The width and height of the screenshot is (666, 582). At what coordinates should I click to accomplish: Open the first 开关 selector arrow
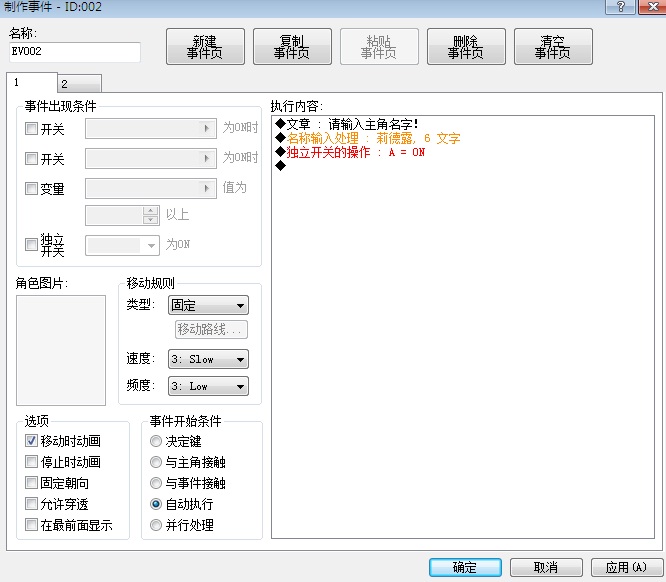(x=207, y=129)
